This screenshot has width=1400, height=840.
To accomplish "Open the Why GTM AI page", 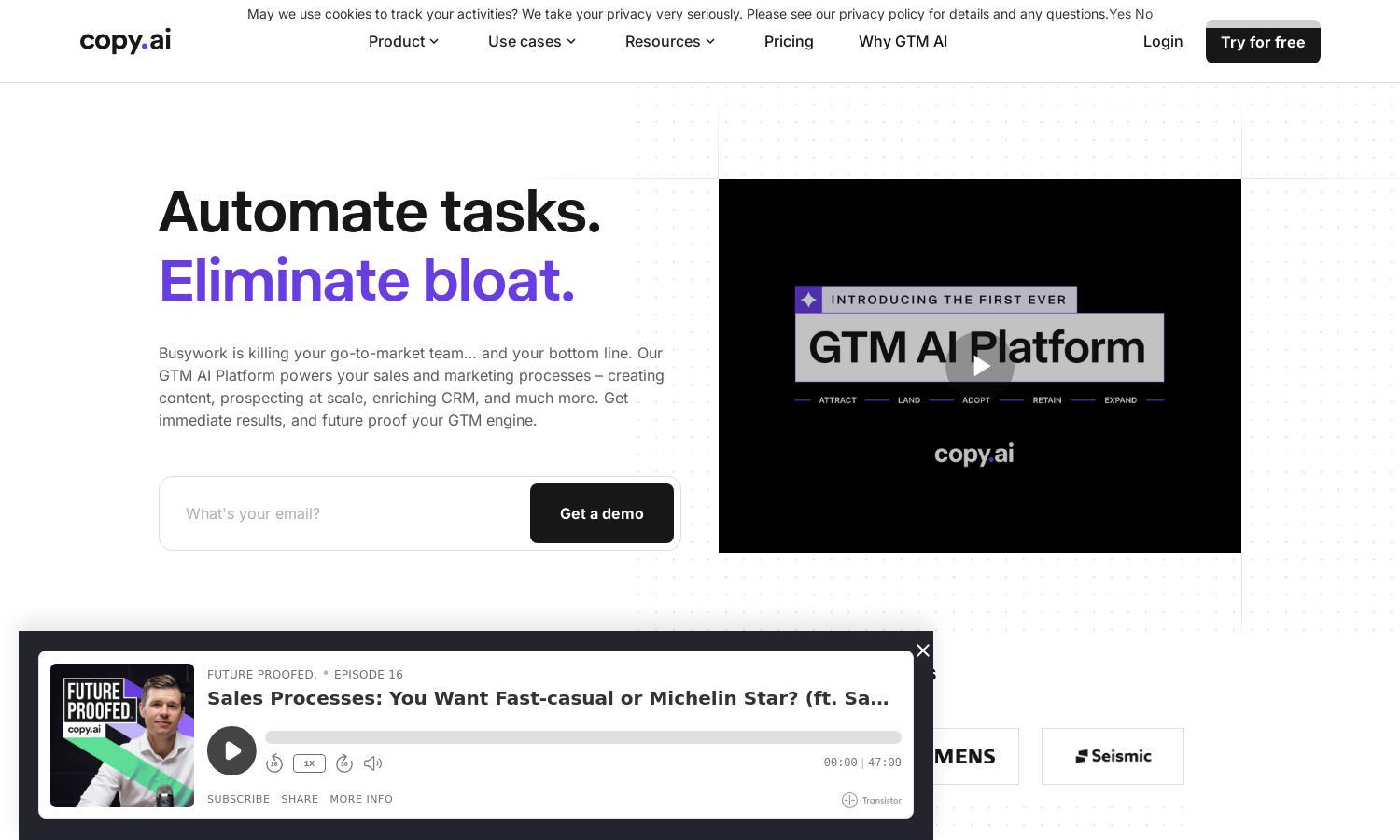I will [x=903, y=41].
